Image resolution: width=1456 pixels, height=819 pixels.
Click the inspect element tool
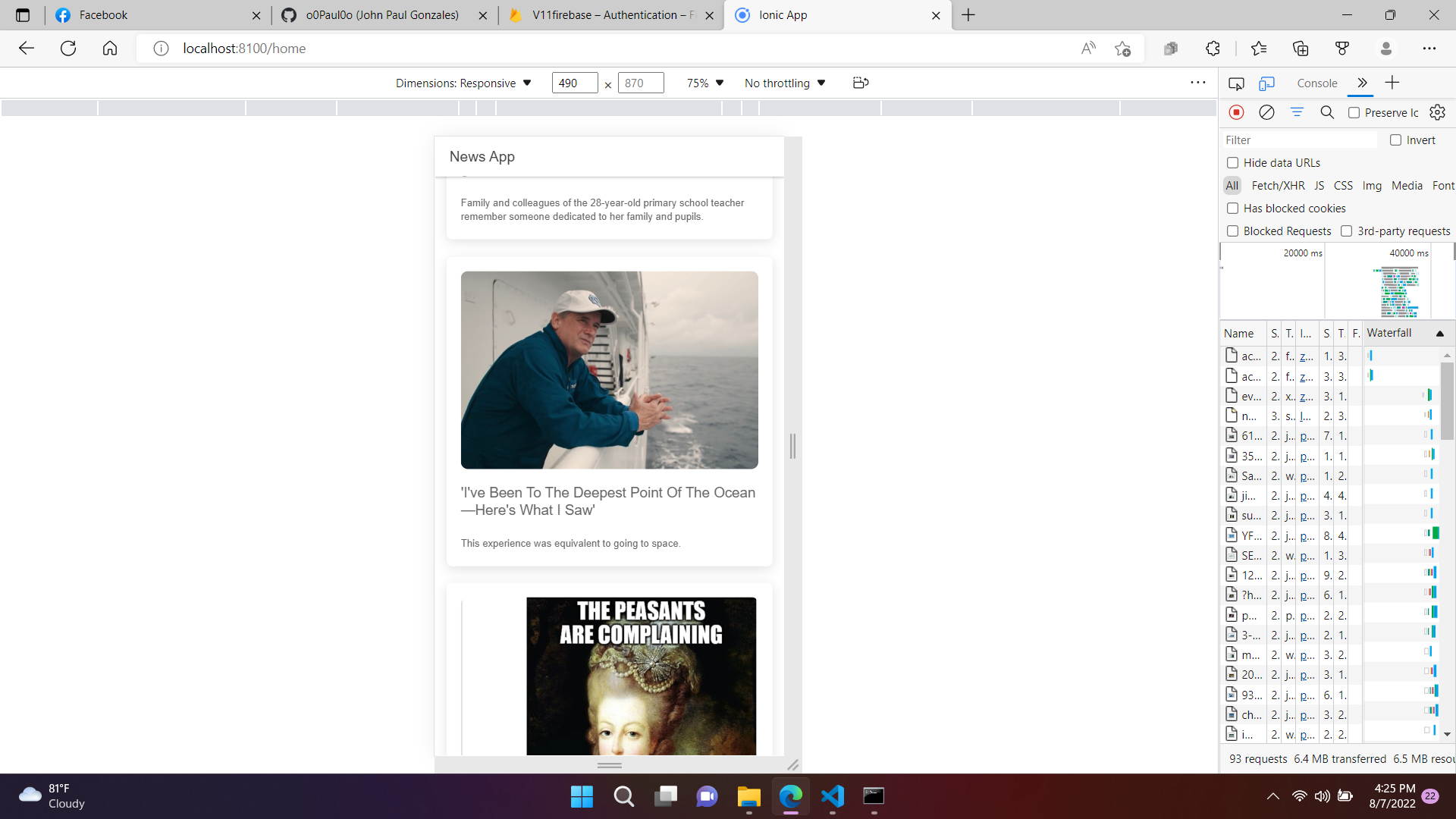[x=1236, y=83]
